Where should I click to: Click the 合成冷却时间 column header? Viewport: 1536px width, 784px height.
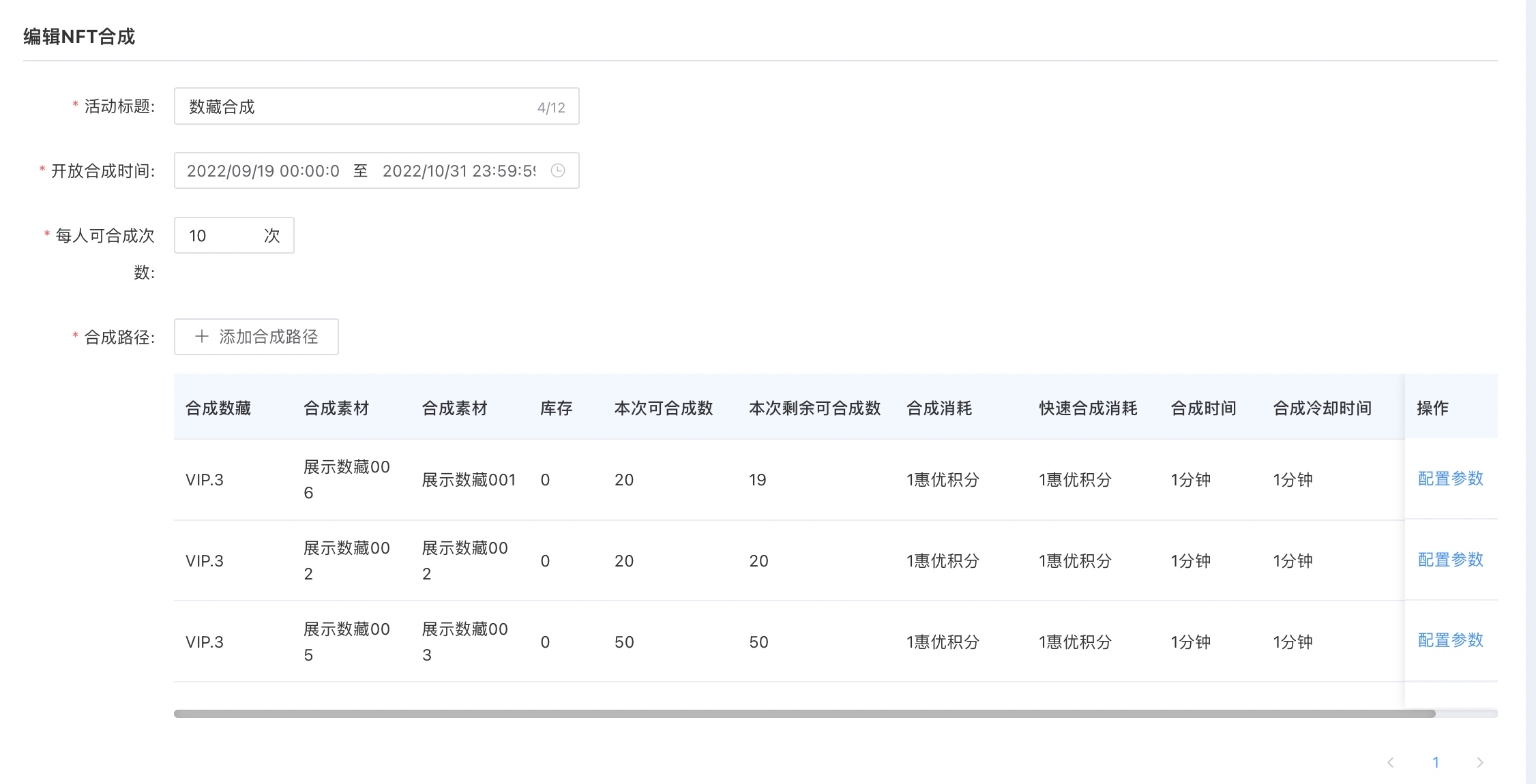1322,408
